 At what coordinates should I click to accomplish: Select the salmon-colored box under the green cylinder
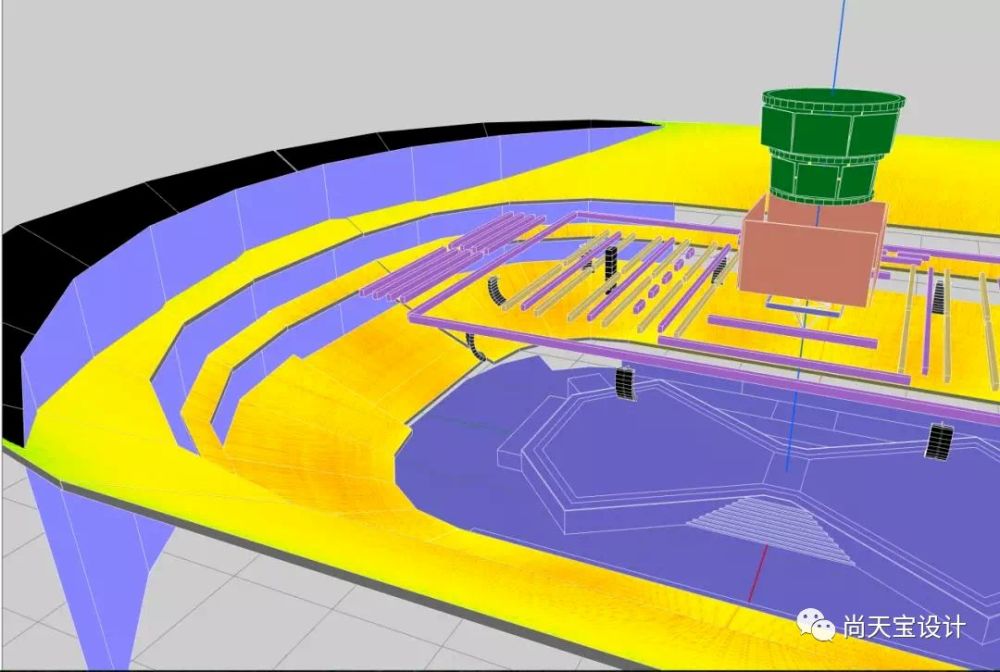pos(812,251)
